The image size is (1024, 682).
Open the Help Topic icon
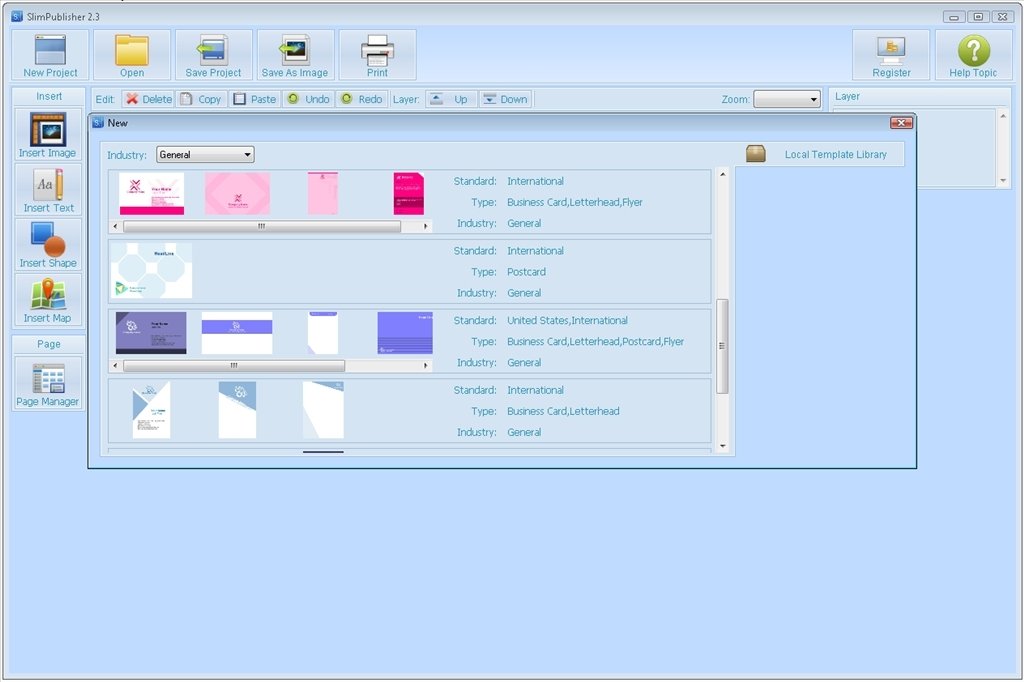point(973,55)
